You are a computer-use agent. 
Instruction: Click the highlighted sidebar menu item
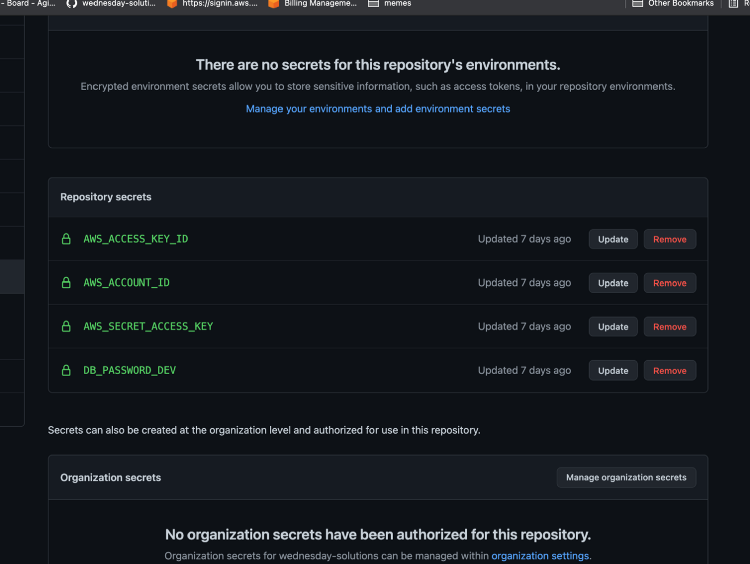coord(12,276)
